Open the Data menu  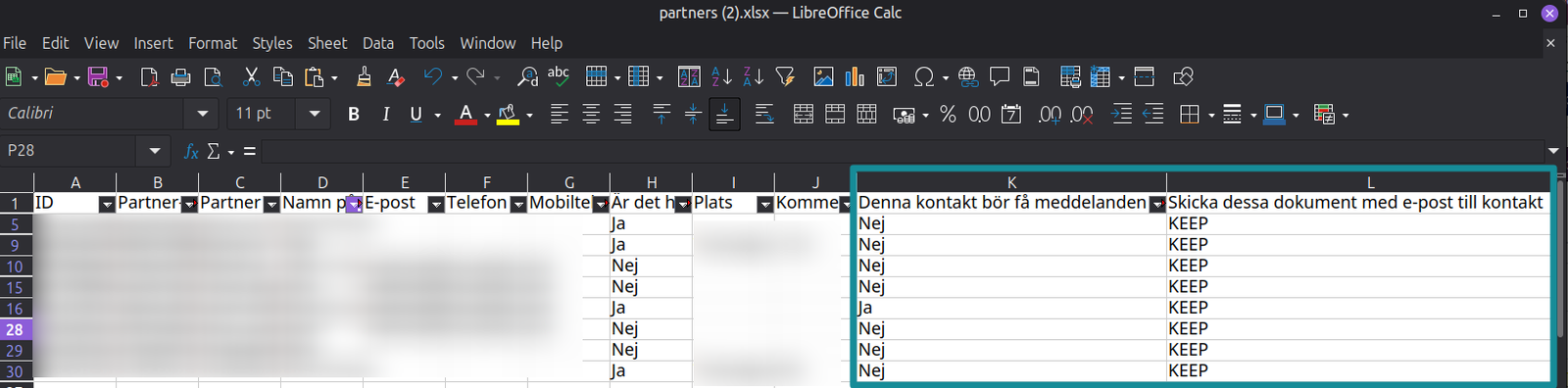point(378,43)
